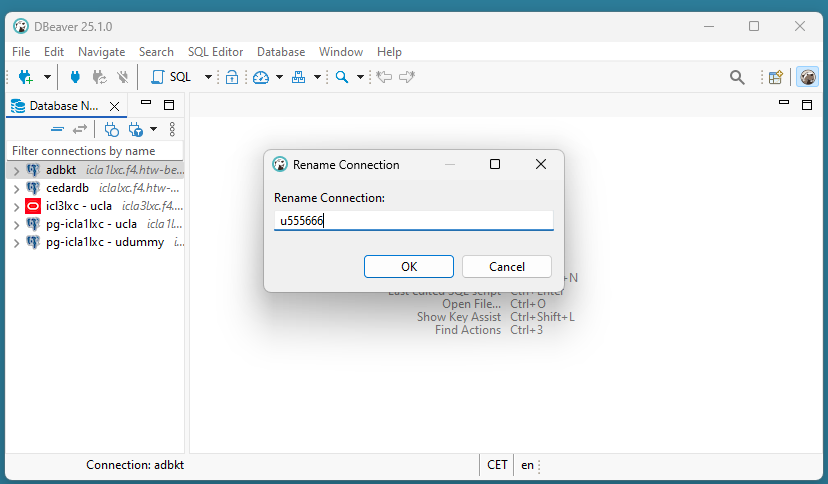This screenshot has height=484, width=828.
Task: Maximize the Rename Connection dialog
Action: 495,164
